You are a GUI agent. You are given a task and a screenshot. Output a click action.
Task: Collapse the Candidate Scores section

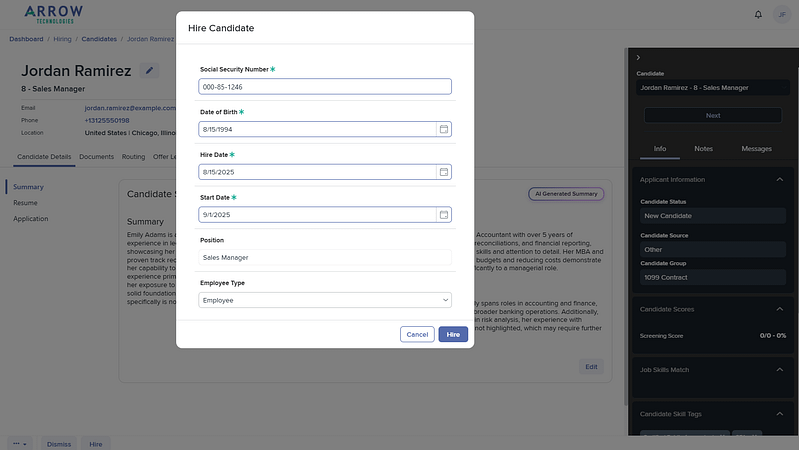[779, 309]
